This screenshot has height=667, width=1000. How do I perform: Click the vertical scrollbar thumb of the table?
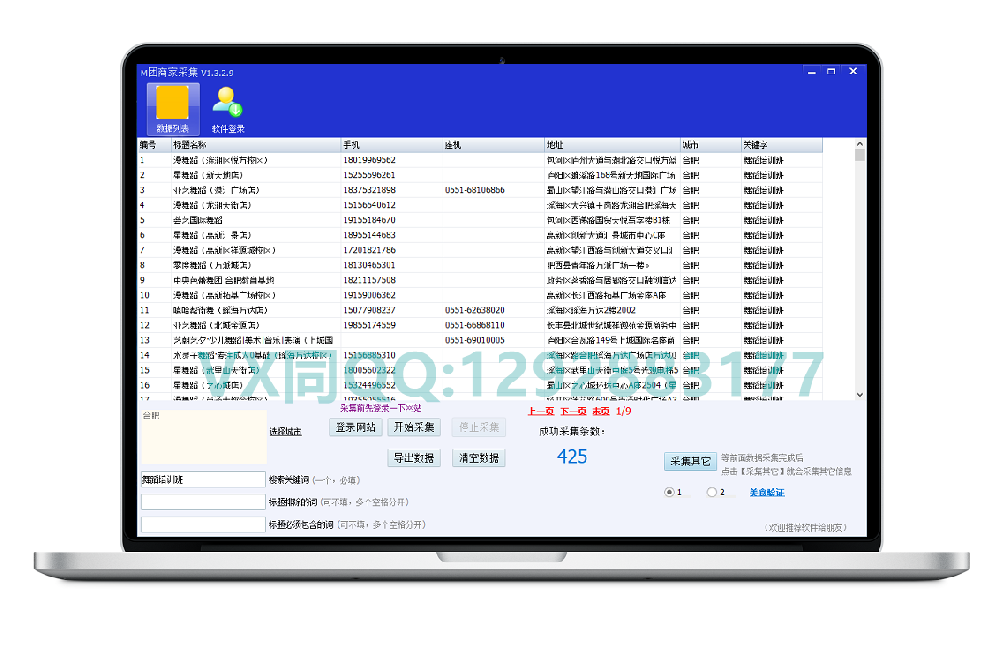point(860,155)
